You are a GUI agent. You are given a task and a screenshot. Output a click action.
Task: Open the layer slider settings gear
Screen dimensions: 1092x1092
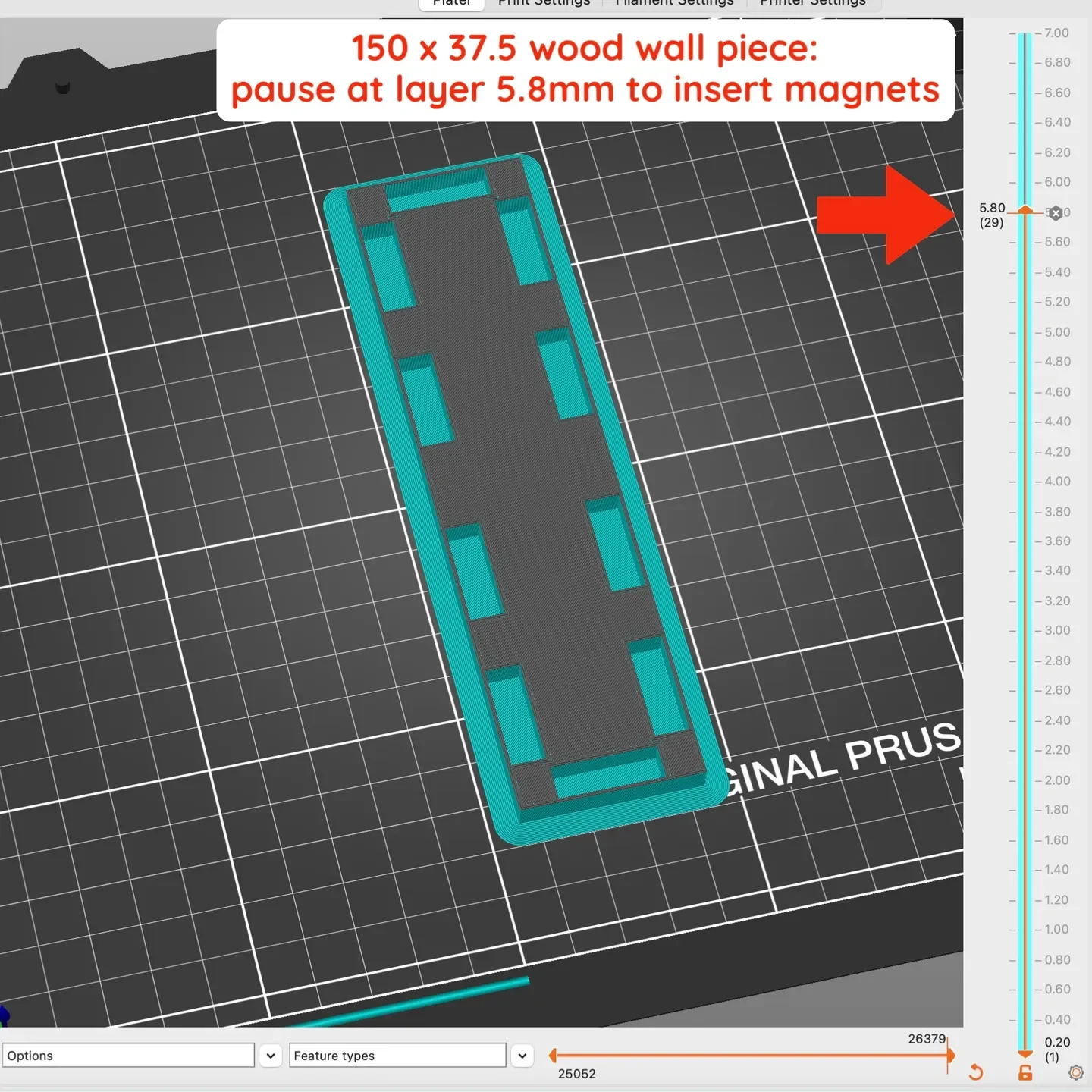(1075, 1072)
